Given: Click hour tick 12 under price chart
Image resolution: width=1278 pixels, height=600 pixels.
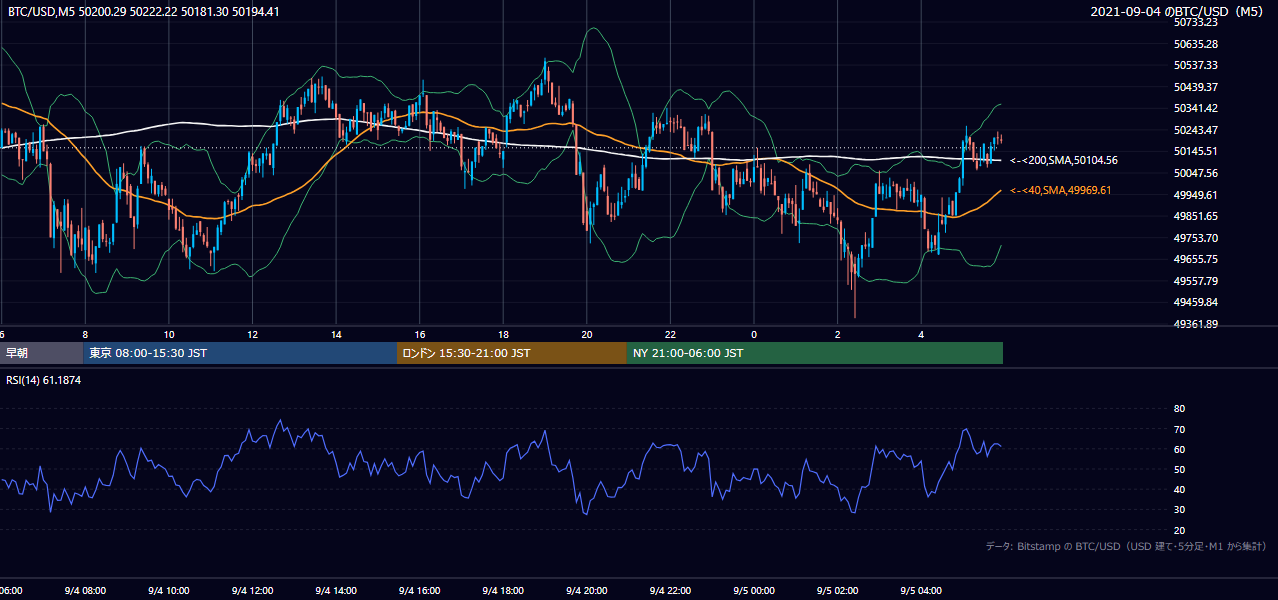Looking at the screenshot, I should [252, 335].
